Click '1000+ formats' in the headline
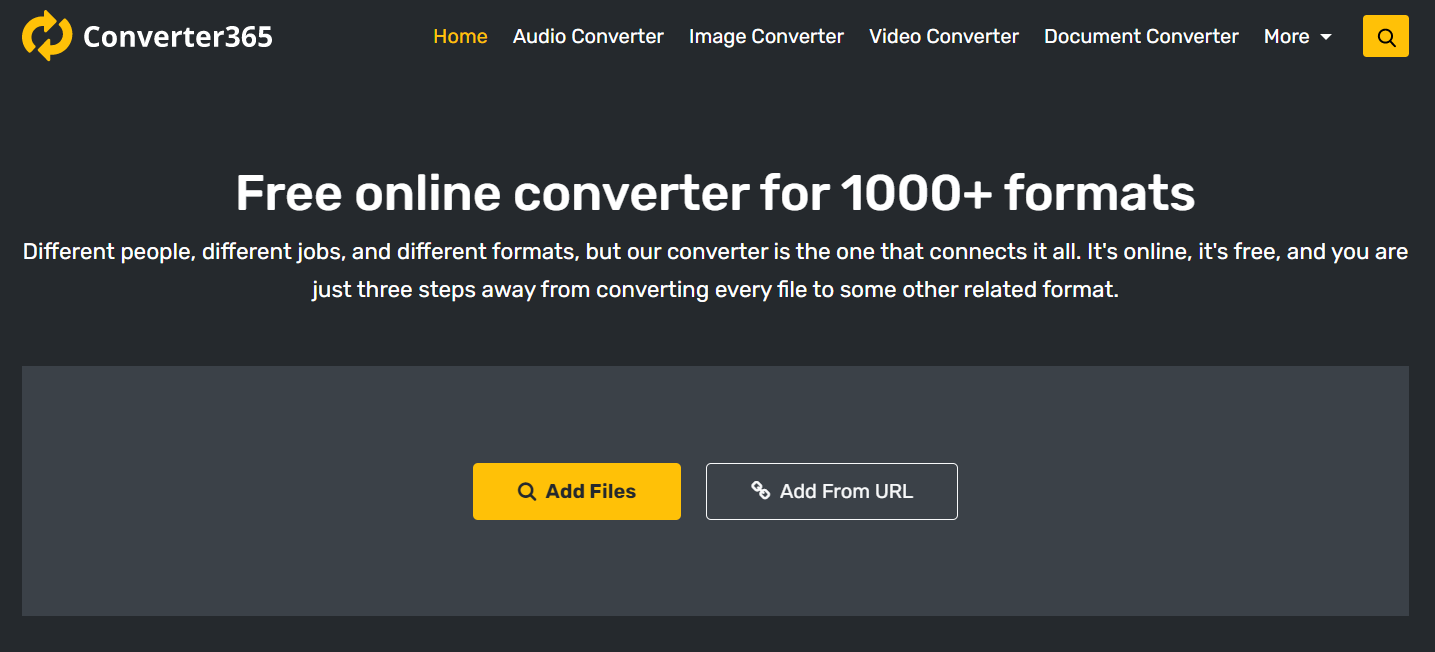Viewport: 1435px width, 652px height. [1017, 193]
